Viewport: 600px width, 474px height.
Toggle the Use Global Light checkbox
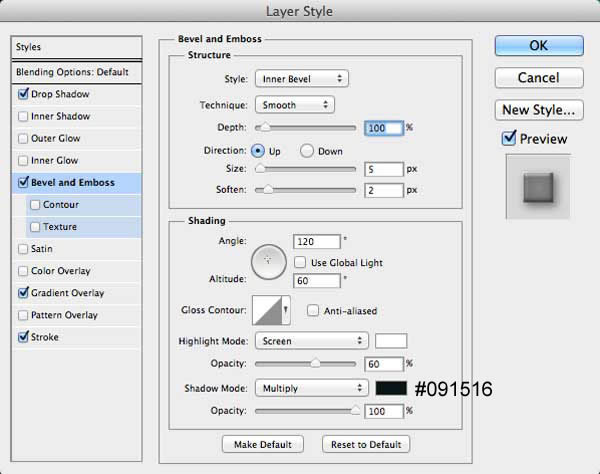coord(300,262)
